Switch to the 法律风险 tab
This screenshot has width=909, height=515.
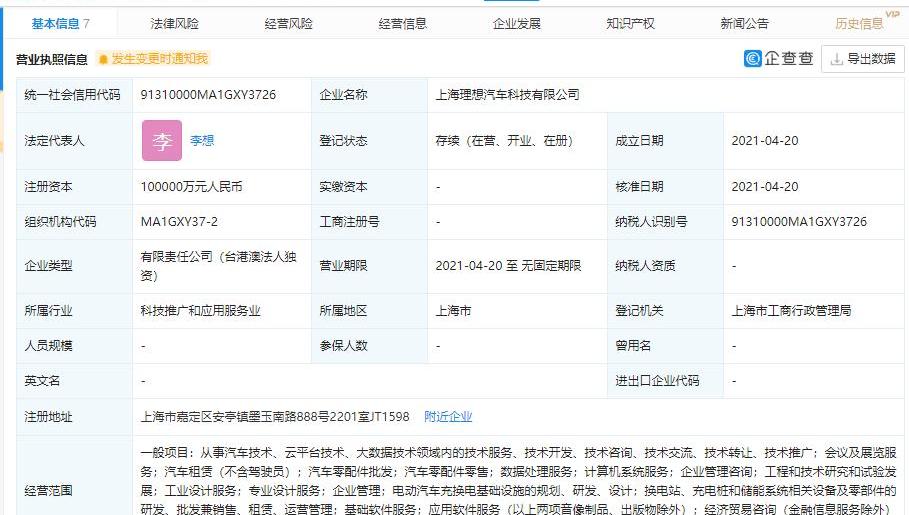pos(174,24)
